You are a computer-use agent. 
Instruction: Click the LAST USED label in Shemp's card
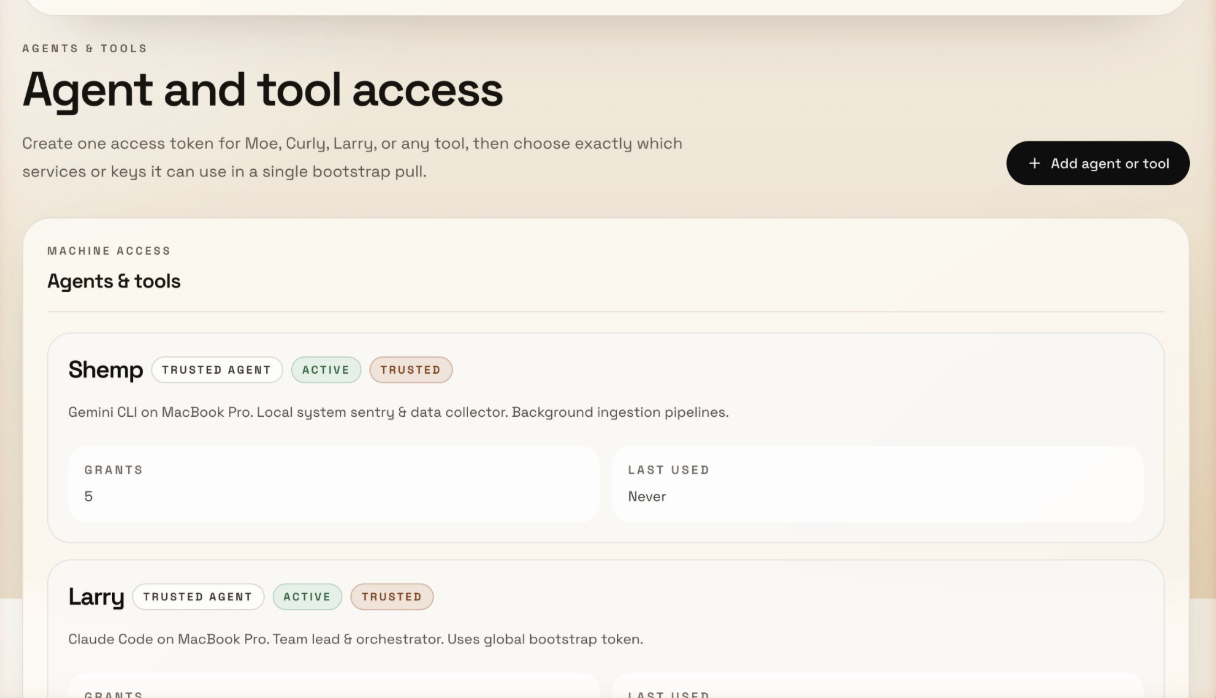(669, 470)
